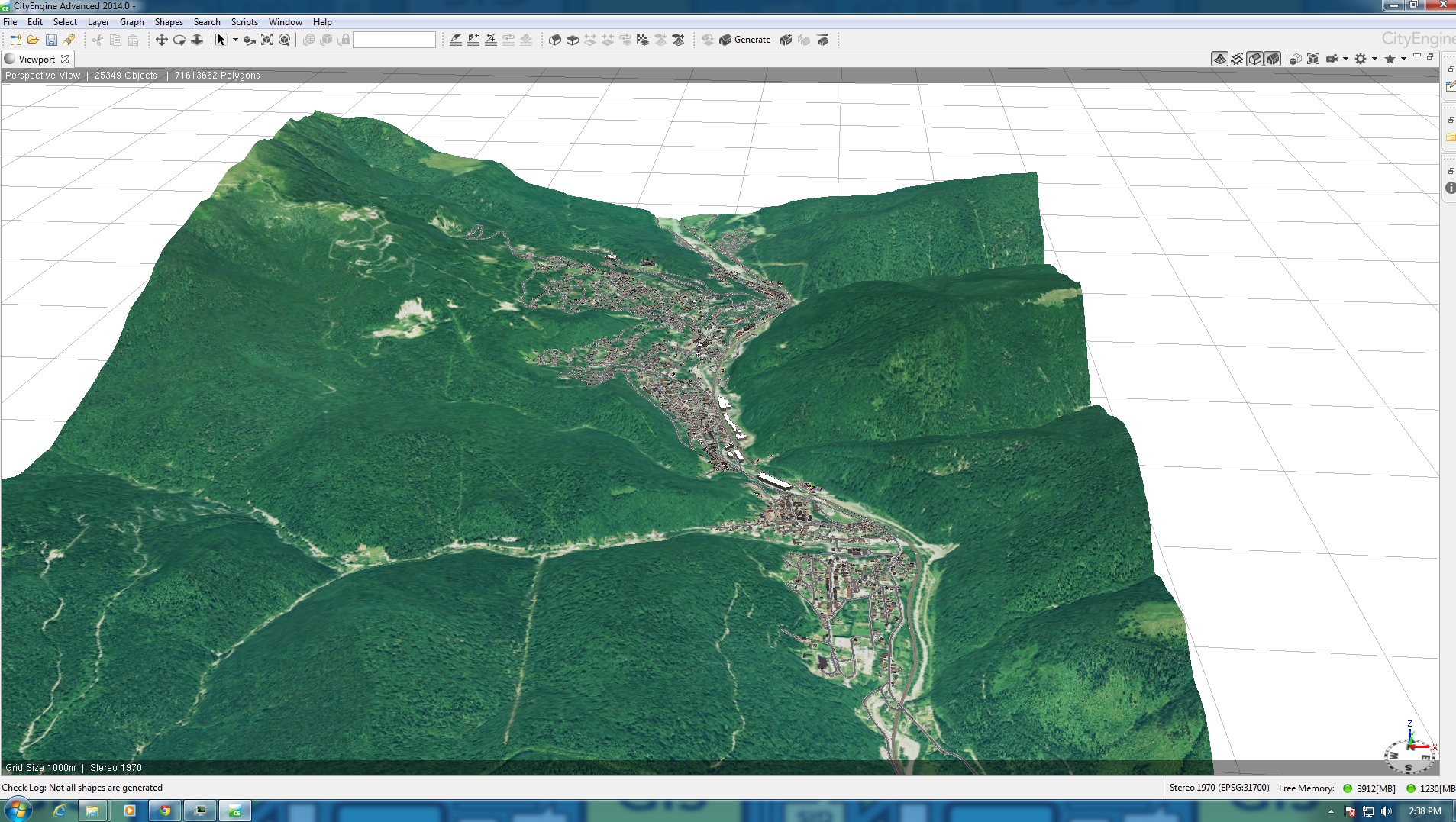Click the Open folder toolbar icon

pyautogui.click(x=33, y=40)
